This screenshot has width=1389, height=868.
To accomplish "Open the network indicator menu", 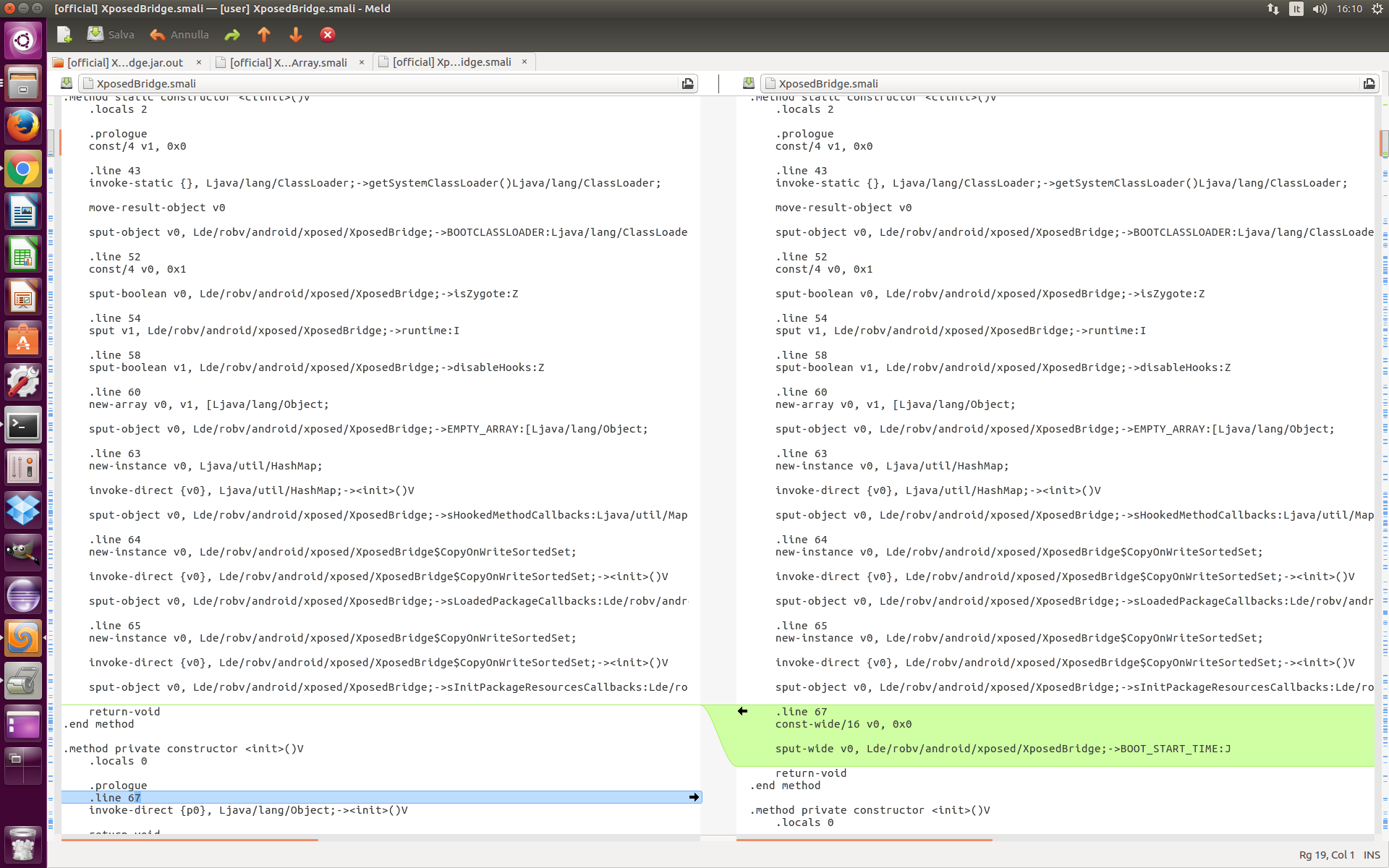I will (1273, 9).
